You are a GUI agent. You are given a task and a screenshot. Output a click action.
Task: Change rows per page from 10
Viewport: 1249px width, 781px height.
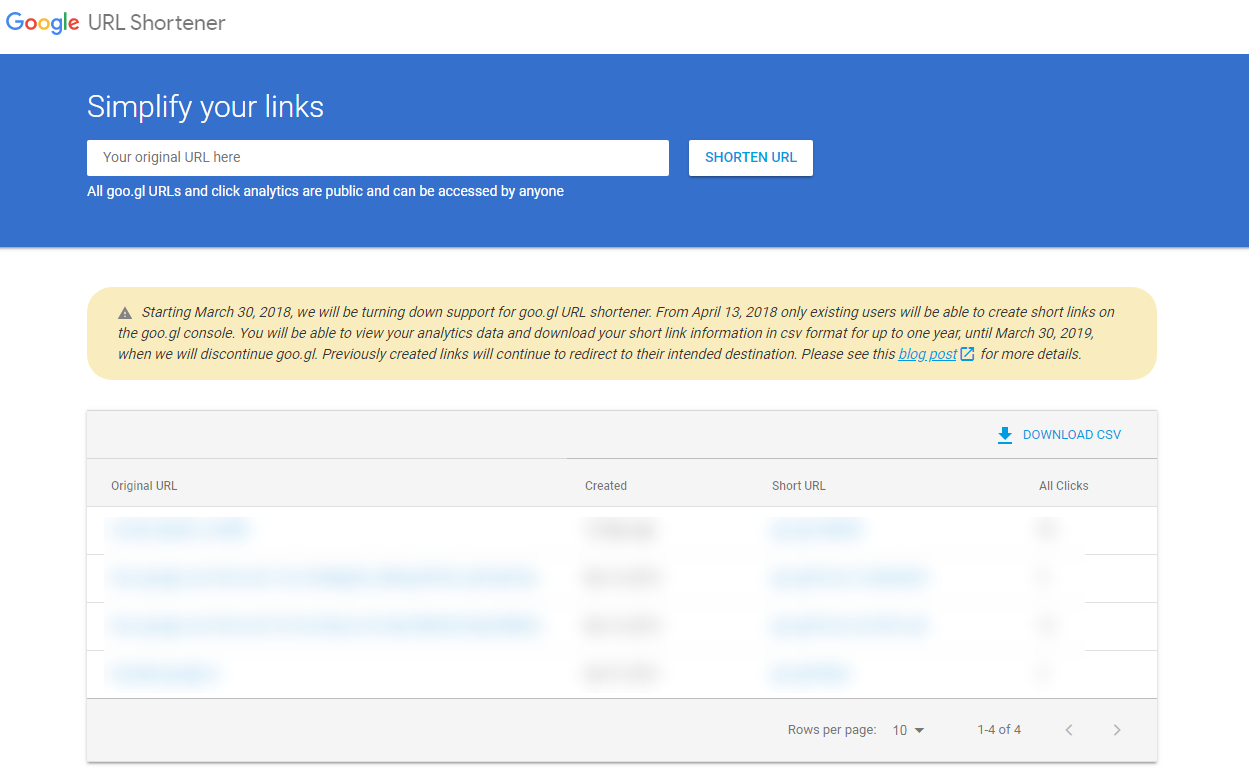(x=905, y=730)
